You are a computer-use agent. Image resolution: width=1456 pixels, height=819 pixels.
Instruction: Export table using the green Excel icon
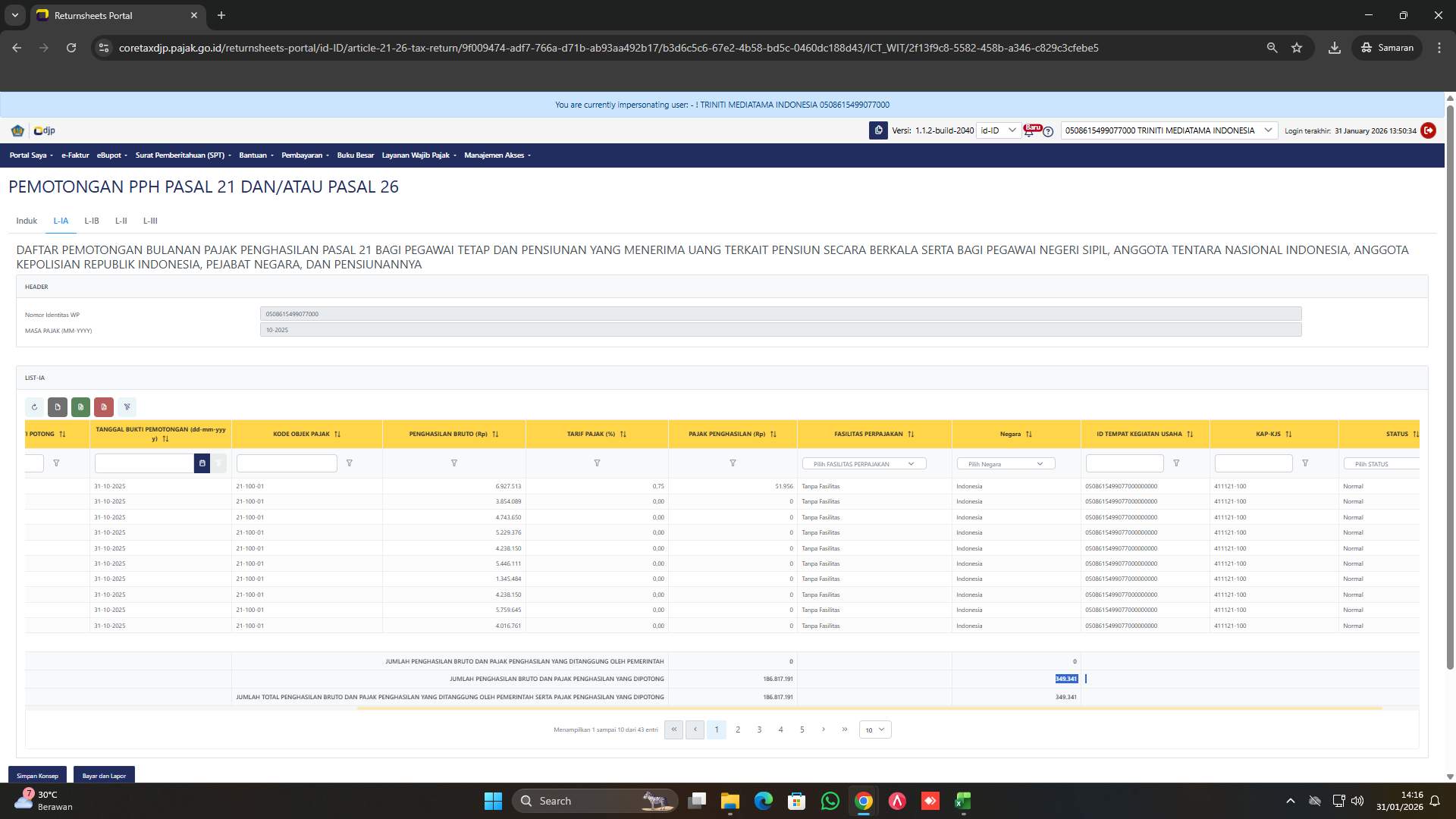pyautogui.click(x=80, y=407)
